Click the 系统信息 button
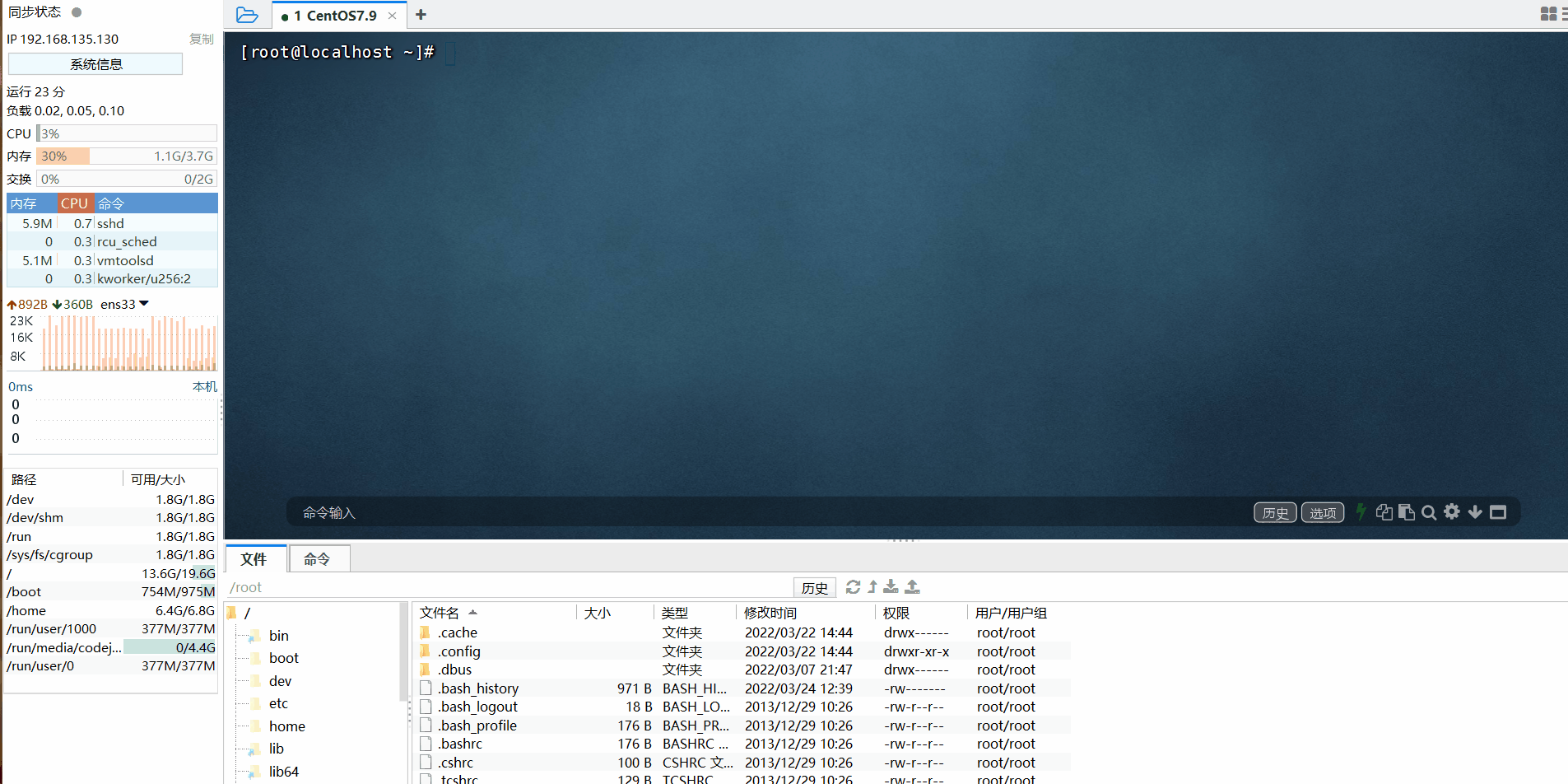 (x=95, y=64)
